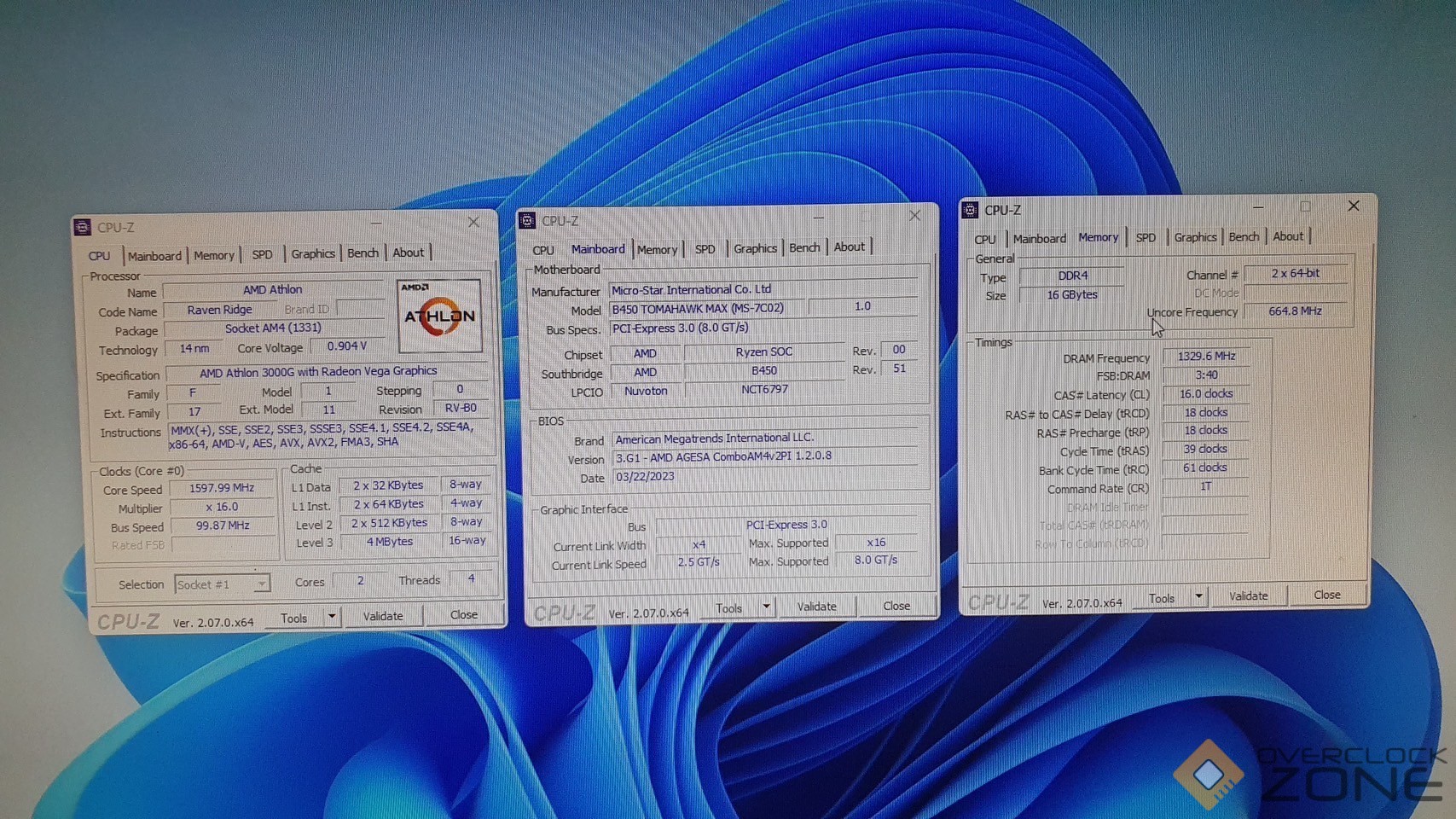The width and height of the screenshot is (1456, 819).
Task: Open the Memory tab in the middle window
Action: click(657, 249)
